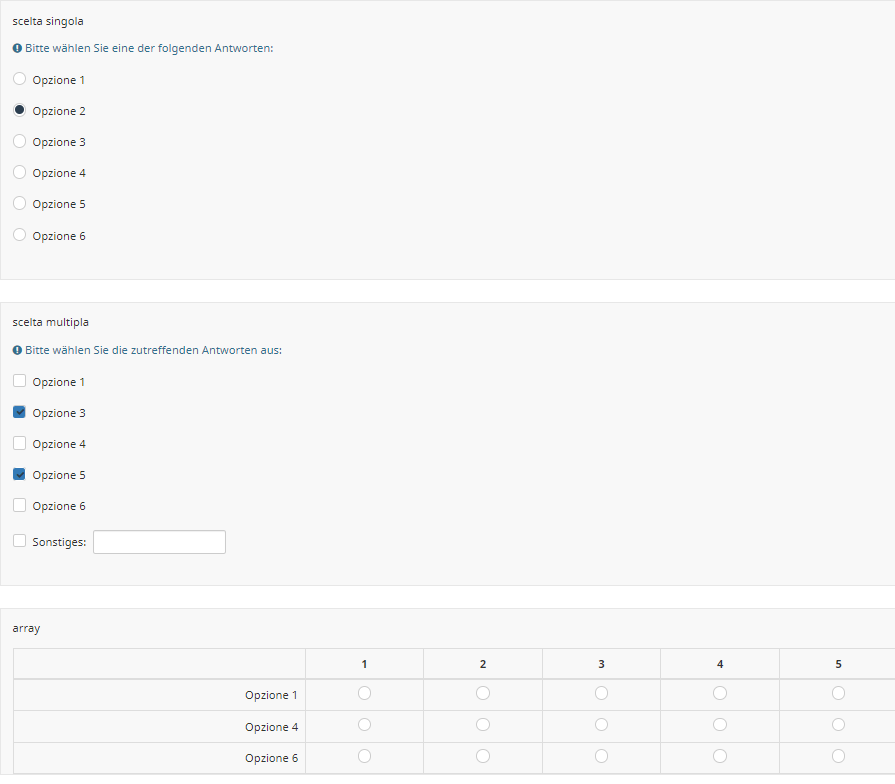
Task: Check the Sonstiges checkbox
Action: tap(19, 541)
